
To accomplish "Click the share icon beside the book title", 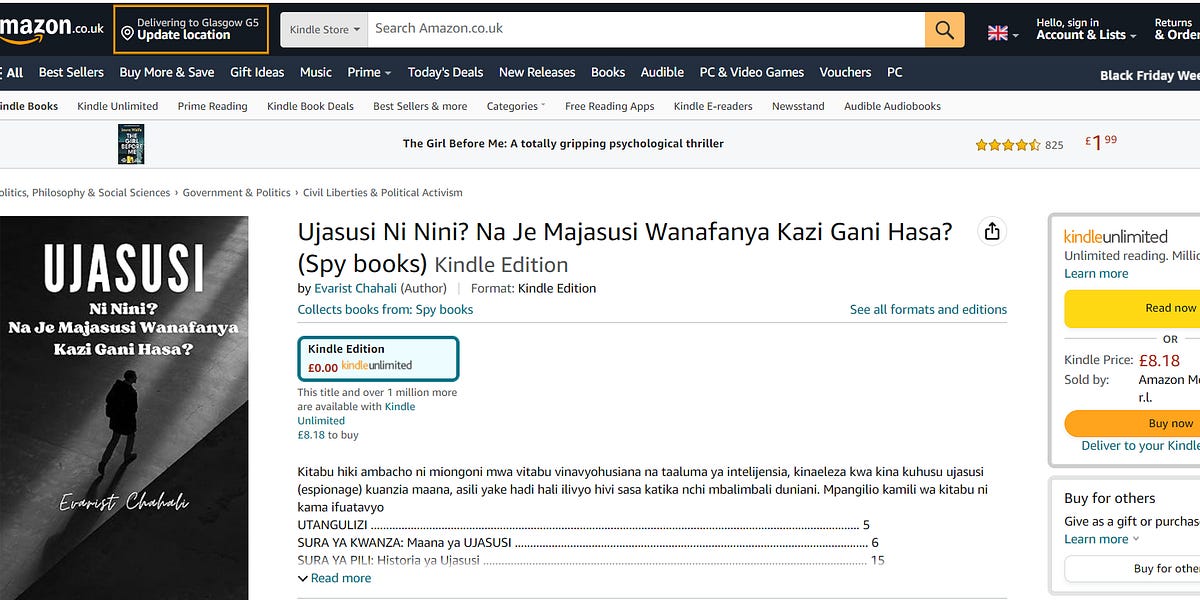I will click(991, 230).
